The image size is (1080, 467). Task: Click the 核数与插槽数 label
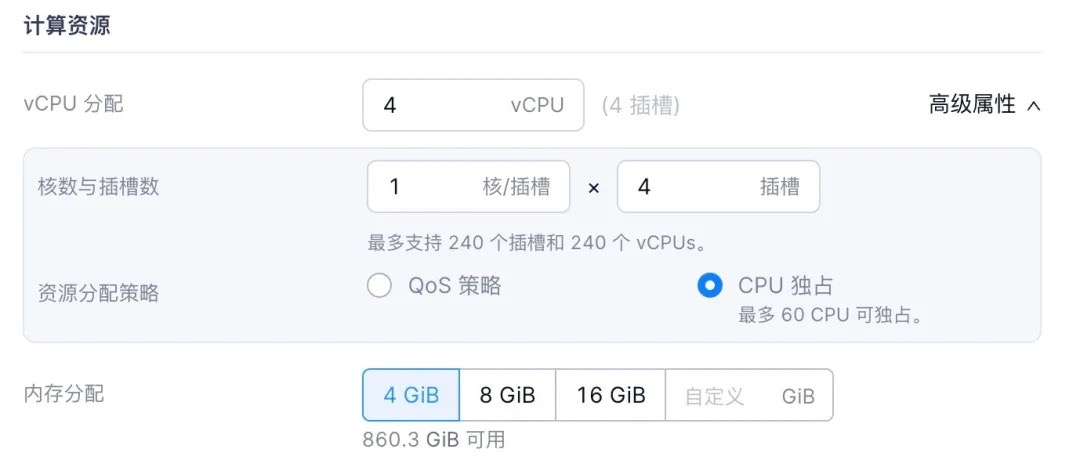(98, 187)
